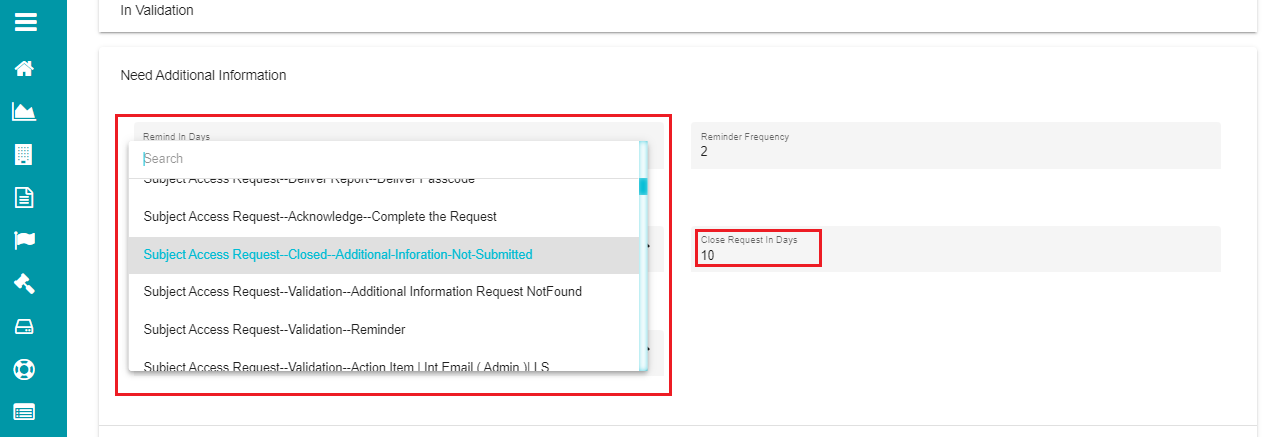This screenshot has width=1280, height=437.
Task: Click the building icon in sidebar
Action: point(25,154)
